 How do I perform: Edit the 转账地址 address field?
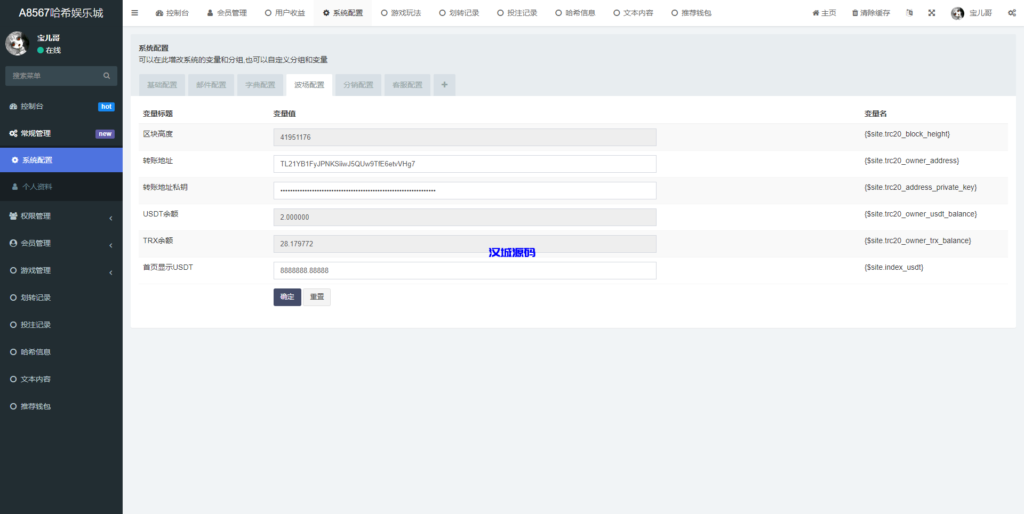click(x=464, y=164)
